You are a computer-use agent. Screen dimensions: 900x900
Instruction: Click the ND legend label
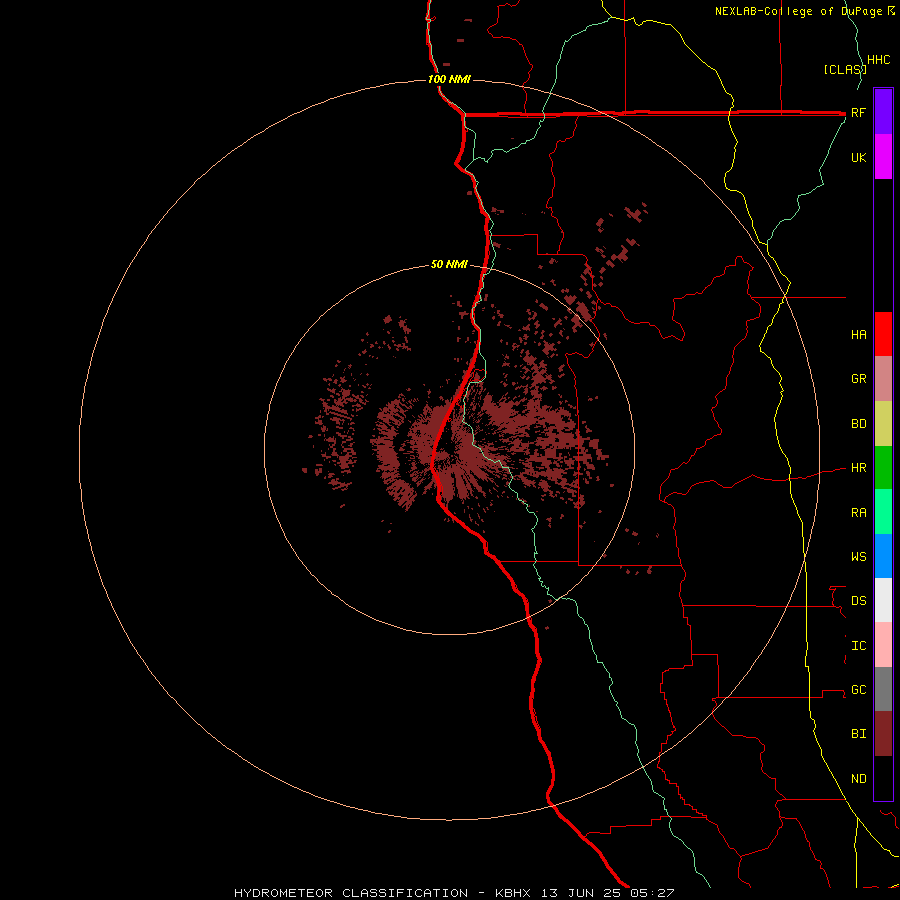[x=859, y=779]
